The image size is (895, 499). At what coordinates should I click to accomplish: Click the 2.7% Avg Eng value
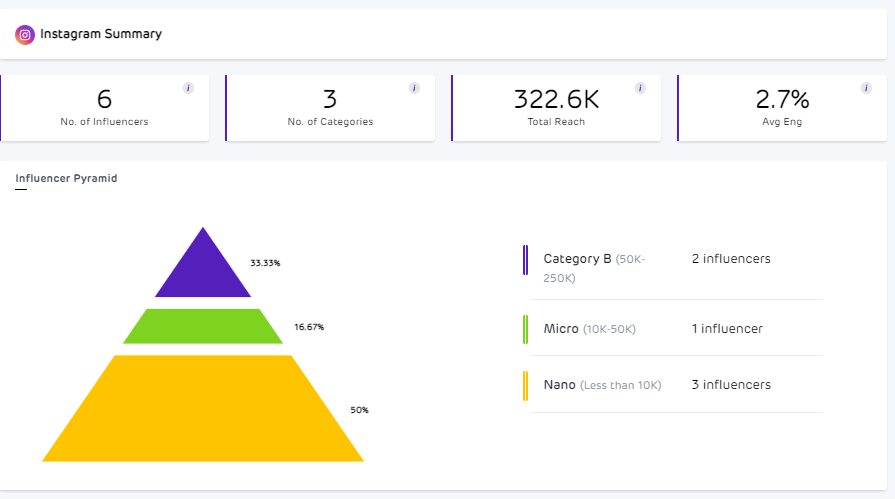(x=781, y=99)
